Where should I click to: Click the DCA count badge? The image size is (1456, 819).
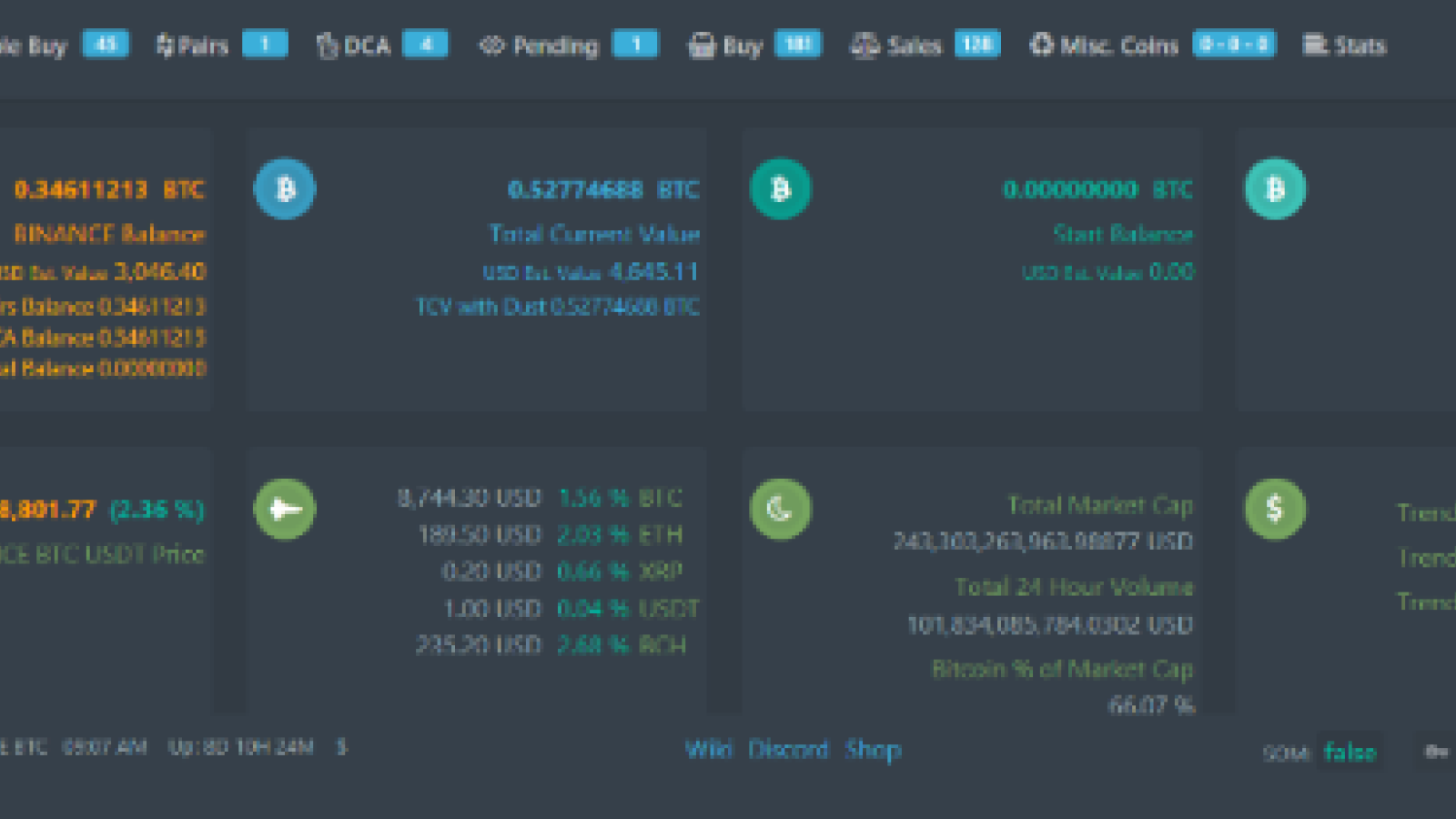pos(425,45)
